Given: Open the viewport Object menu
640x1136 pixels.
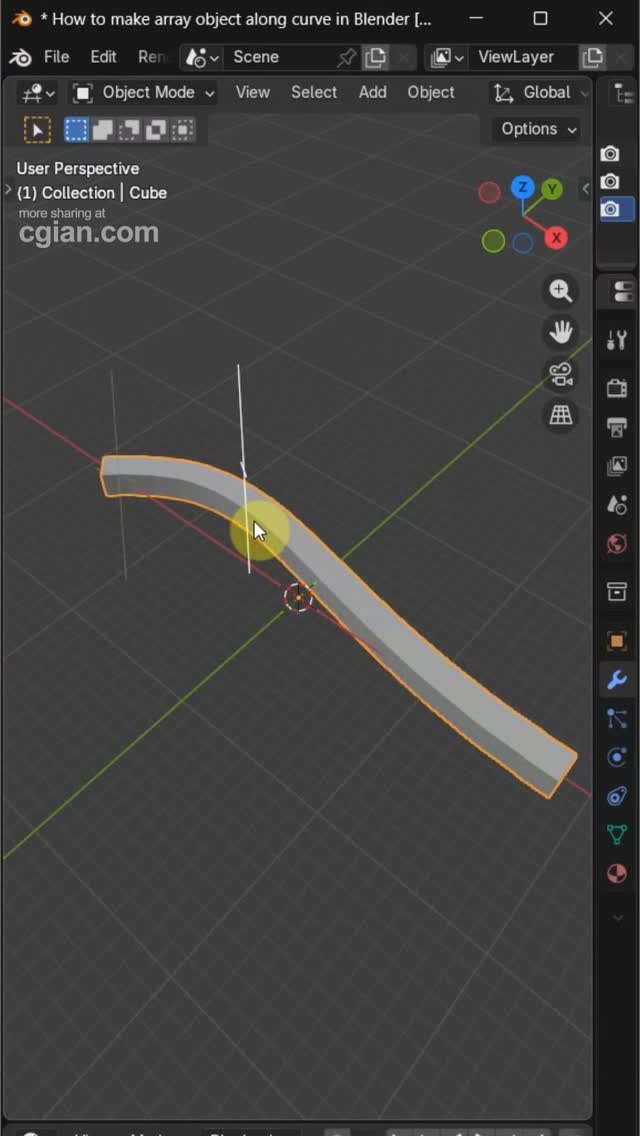Looking at the screenshot, I should [x=431, y=93].
